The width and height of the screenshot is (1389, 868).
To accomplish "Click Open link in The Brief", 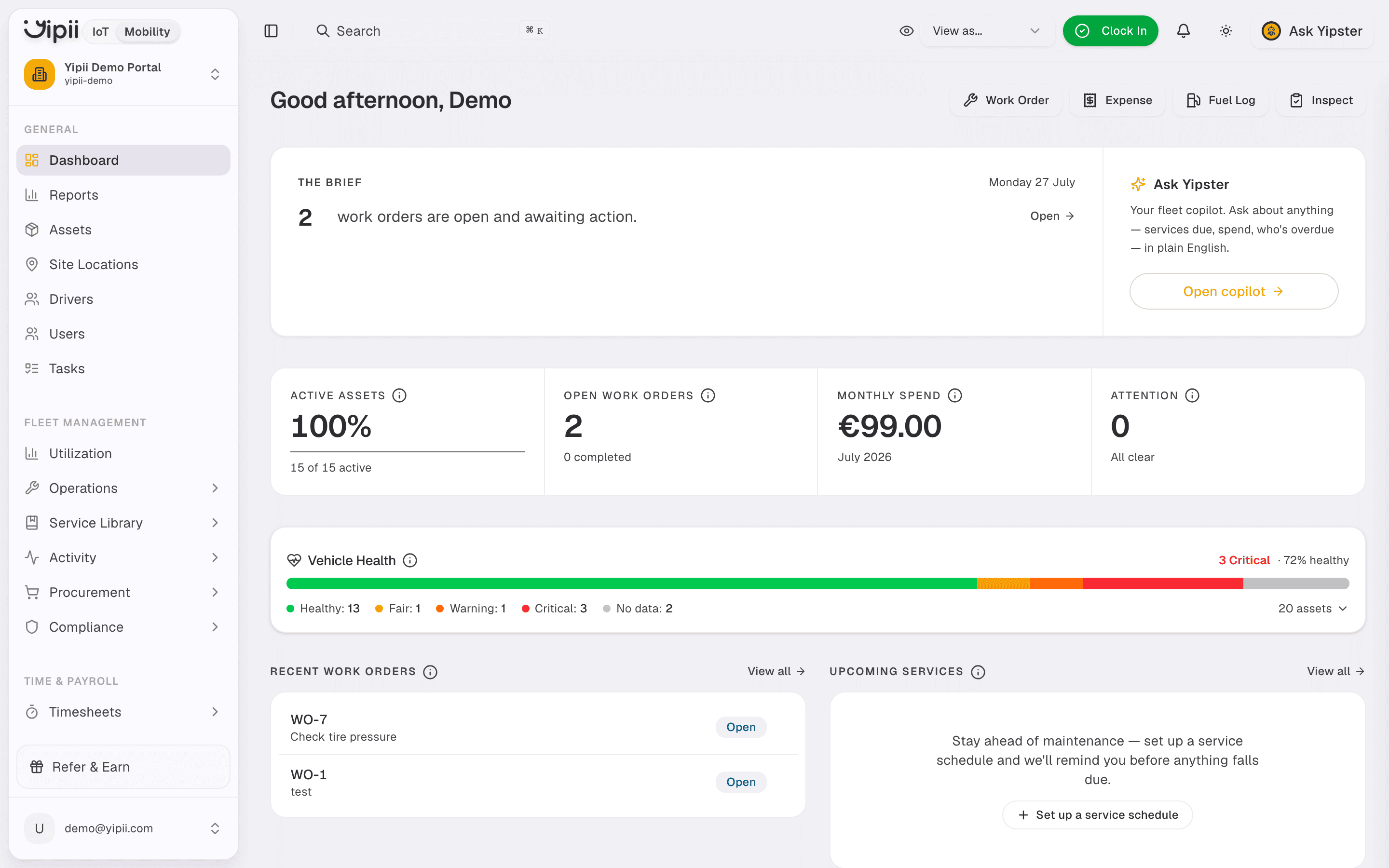I will click(1052, 217).
